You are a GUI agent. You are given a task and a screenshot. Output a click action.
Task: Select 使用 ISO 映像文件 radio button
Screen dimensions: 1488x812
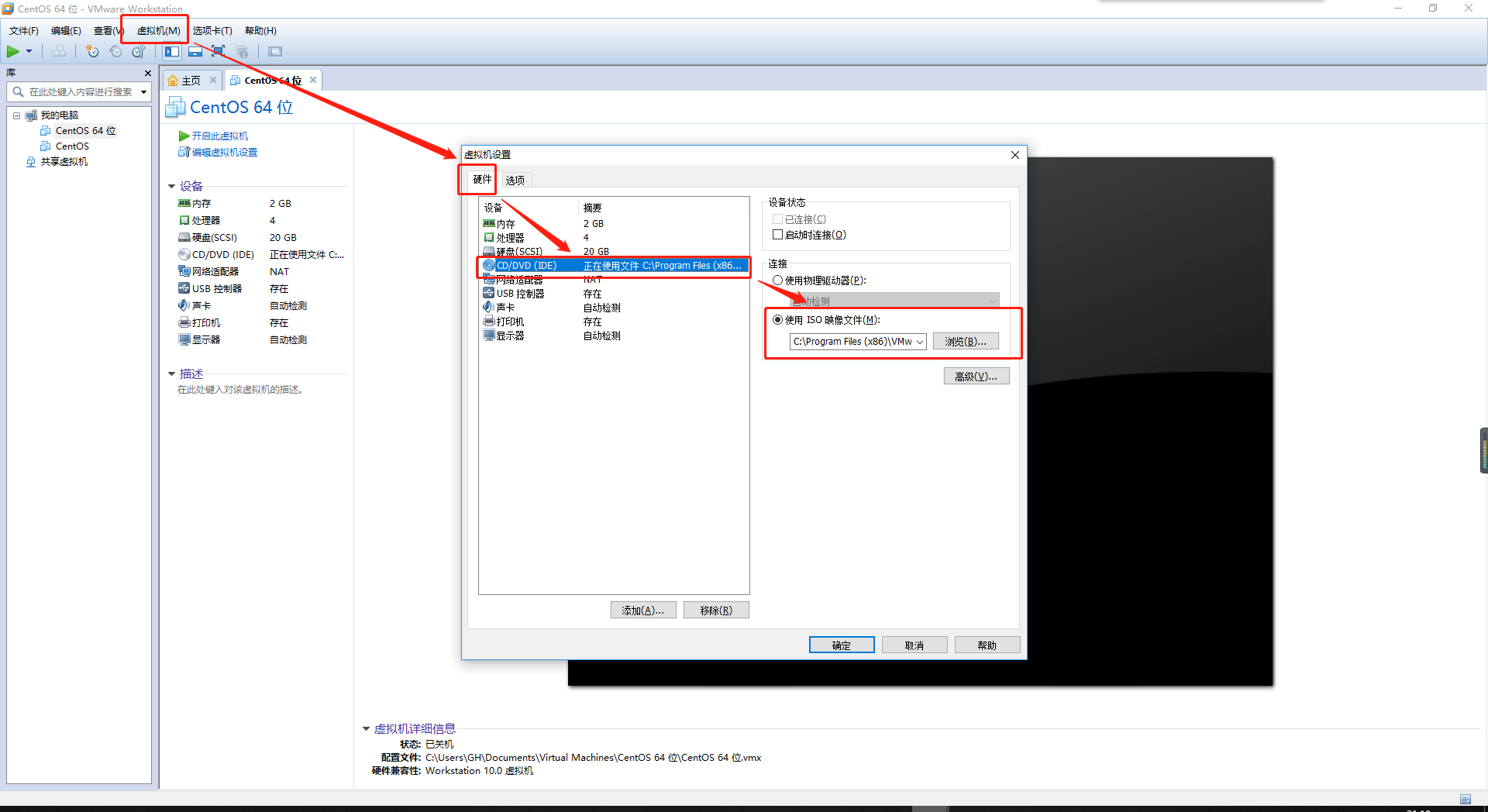coord(777,320)
